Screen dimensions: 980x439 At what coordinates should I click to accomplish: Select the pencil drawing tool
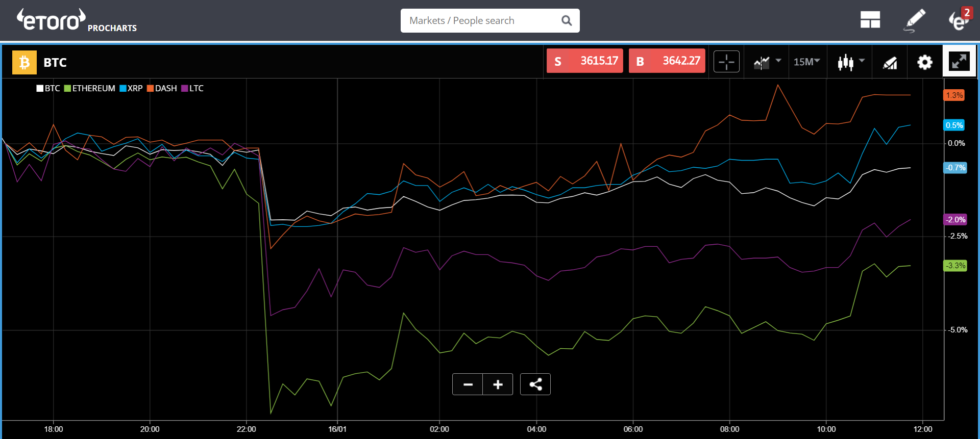(915, 20)
